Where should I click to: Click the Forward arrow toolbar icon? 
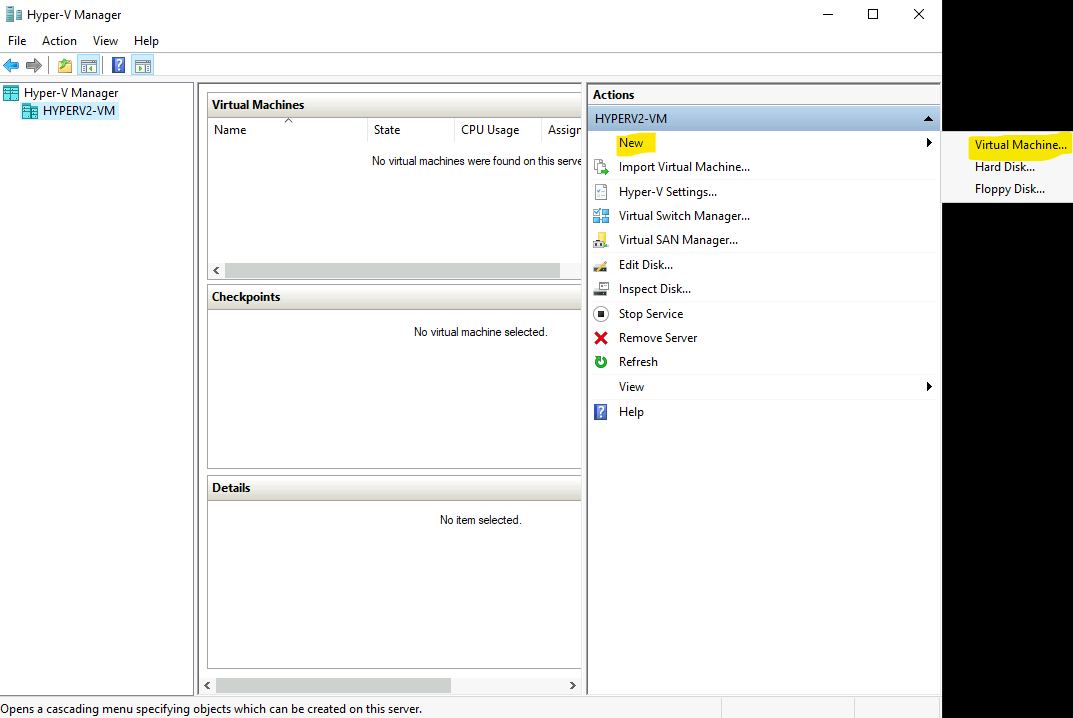pyautogui.click(x=34, y=66)
